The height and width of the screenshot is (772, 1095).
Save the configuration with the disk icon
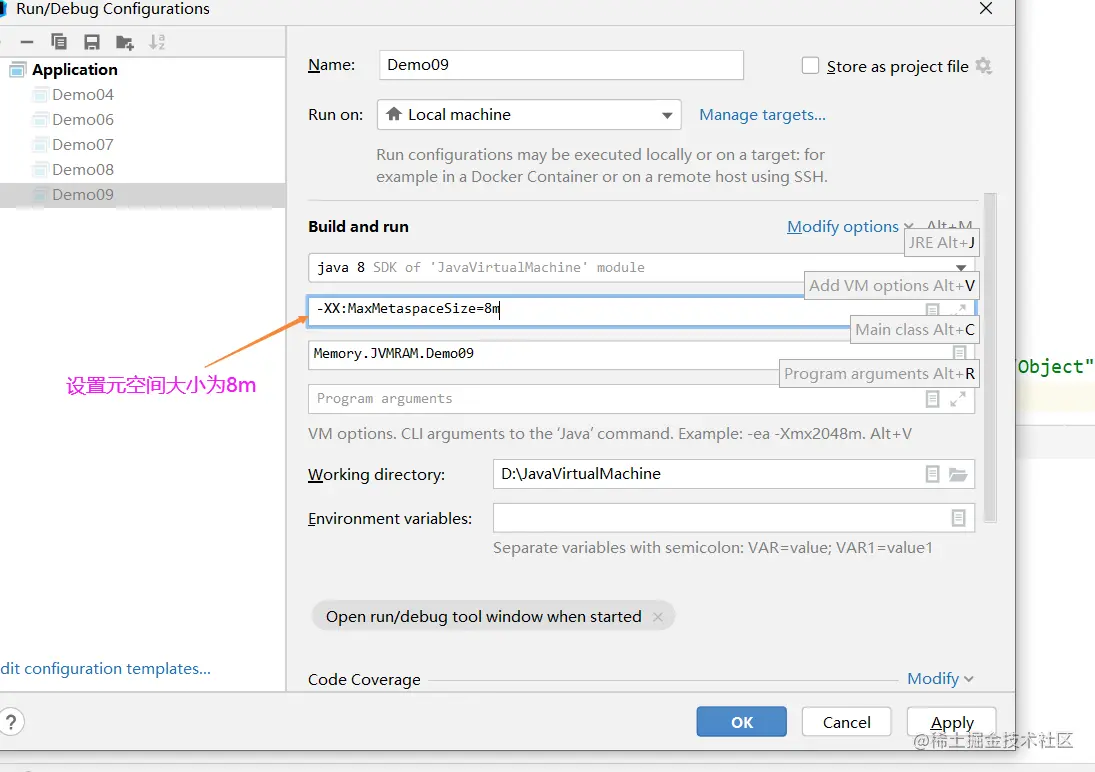click(91, 42)
